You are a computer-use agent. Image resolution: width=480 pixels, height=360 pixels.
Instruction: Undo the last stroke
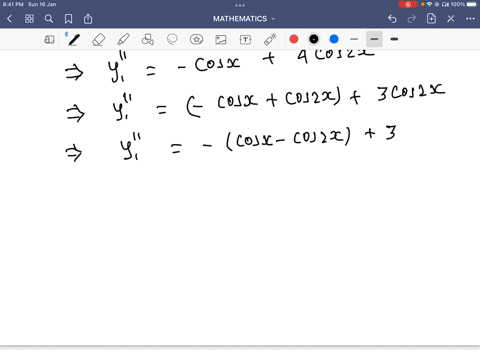click(x=392, y=19)
